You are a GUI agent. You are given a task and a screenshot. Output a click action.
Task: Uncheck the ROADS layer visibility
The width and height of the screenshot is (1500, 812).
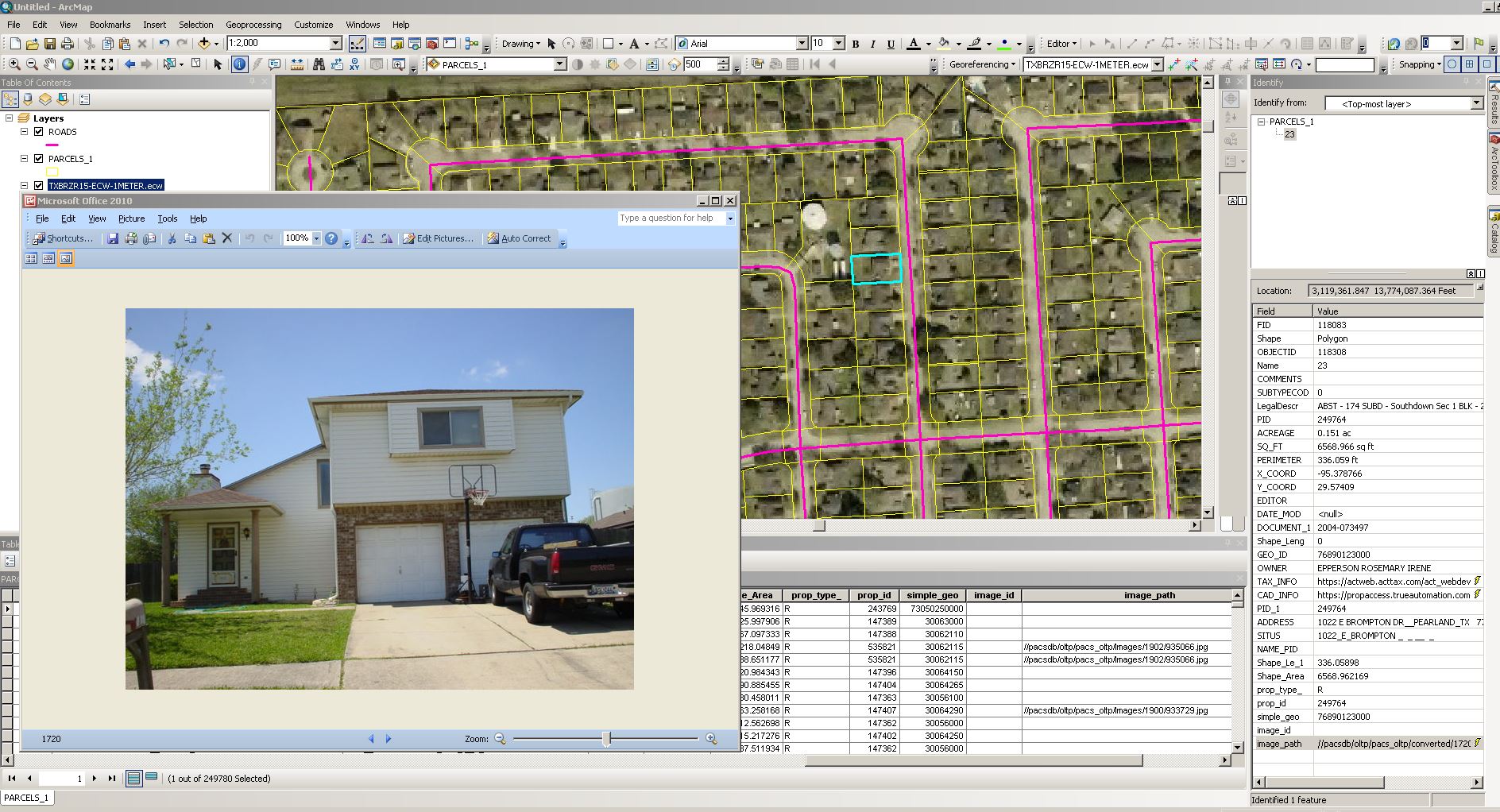[x=38, y=132]
